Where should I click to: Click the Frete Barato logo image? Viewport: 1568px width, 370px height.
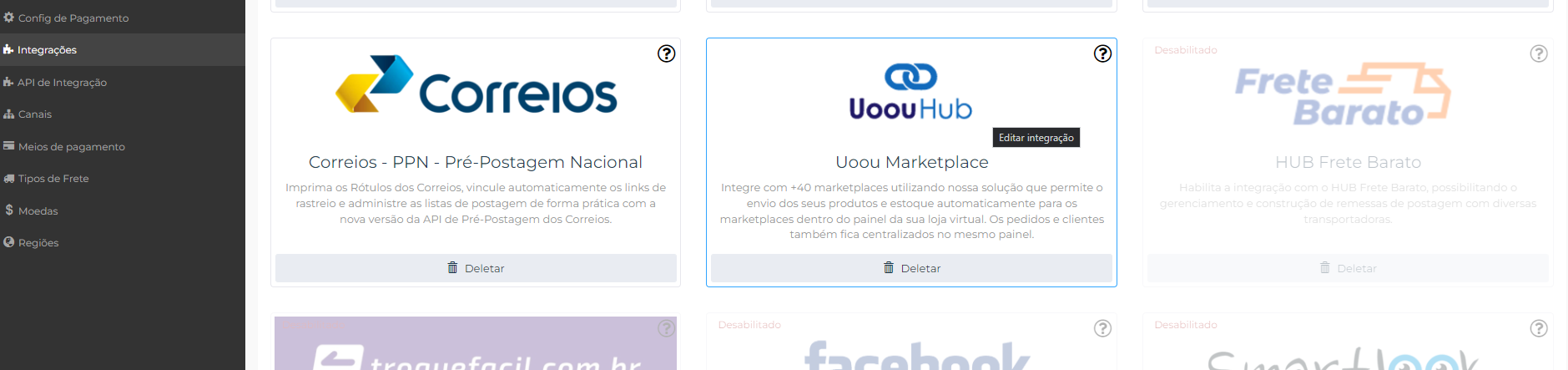tap(1342, 94)
